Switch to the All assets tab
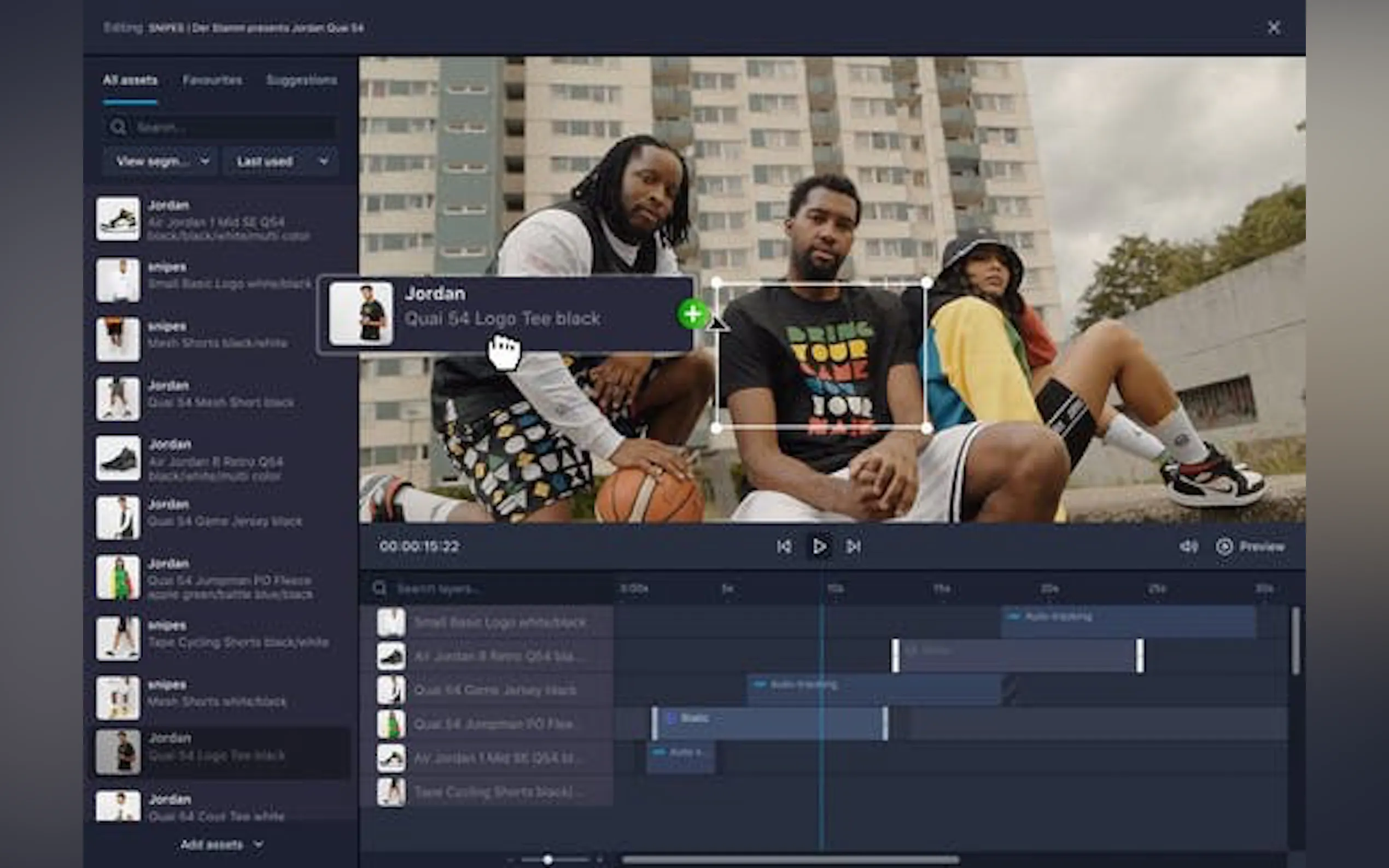 pyautogui.click(x=130, y=80)
